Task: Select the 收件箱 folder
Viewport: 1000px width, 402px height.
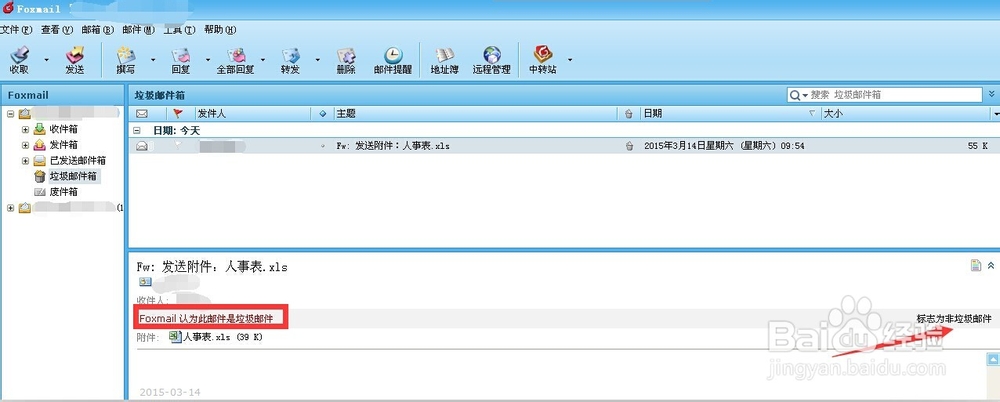Action: tap(64, 130)
